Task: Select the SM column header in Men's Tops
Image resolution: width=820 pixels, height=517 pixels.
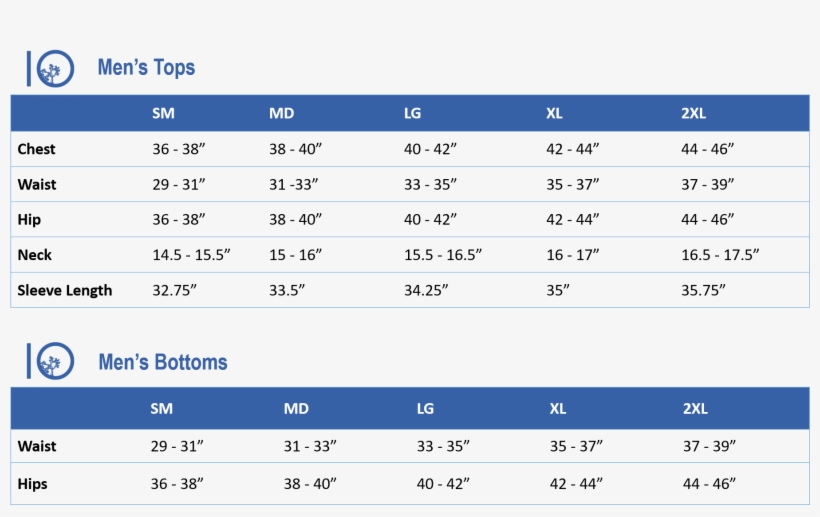Action: click(x=163, y=113)
